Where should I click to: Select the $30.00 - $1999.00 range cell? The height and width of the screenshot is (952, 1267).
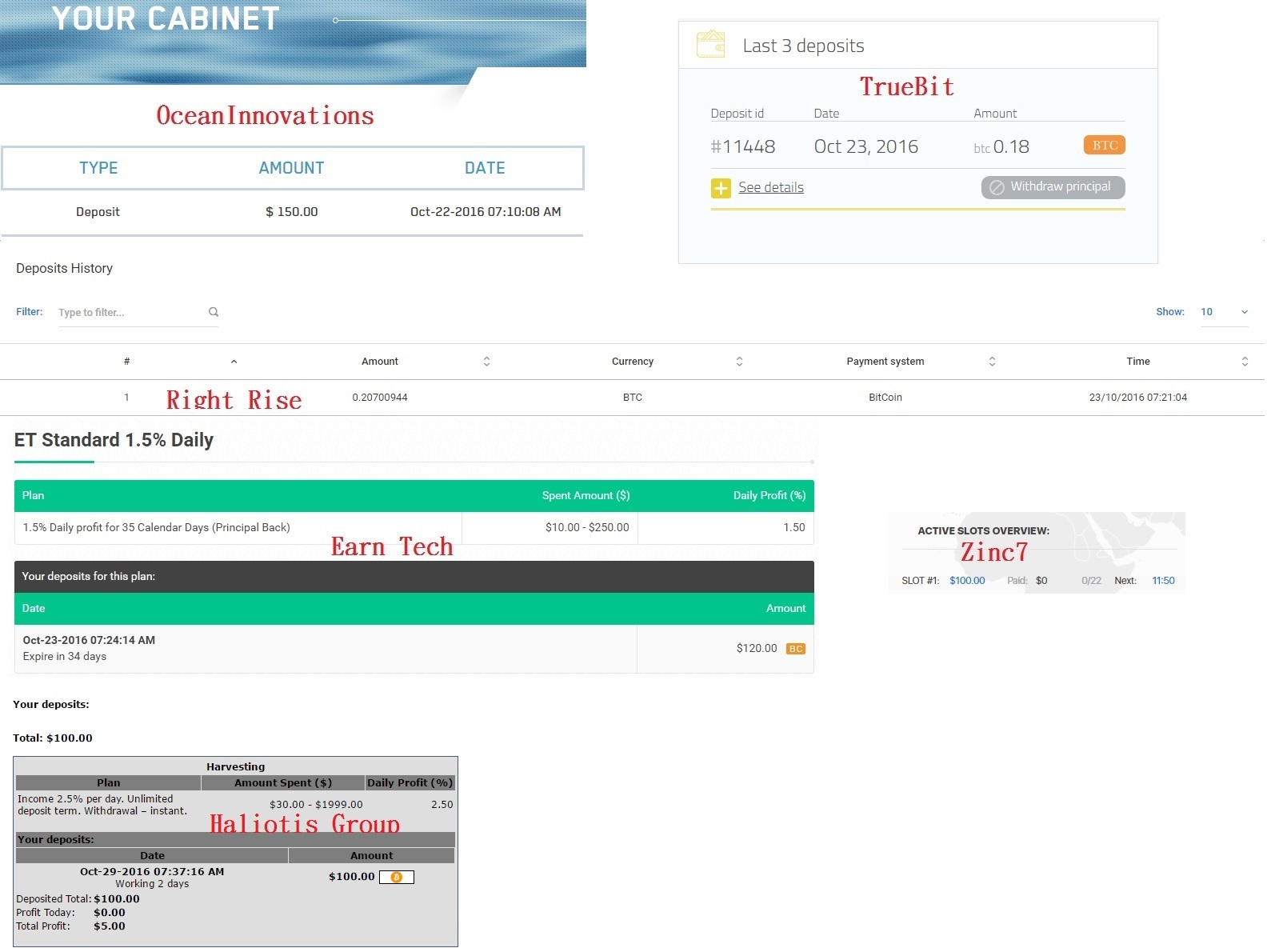point(316,805)
